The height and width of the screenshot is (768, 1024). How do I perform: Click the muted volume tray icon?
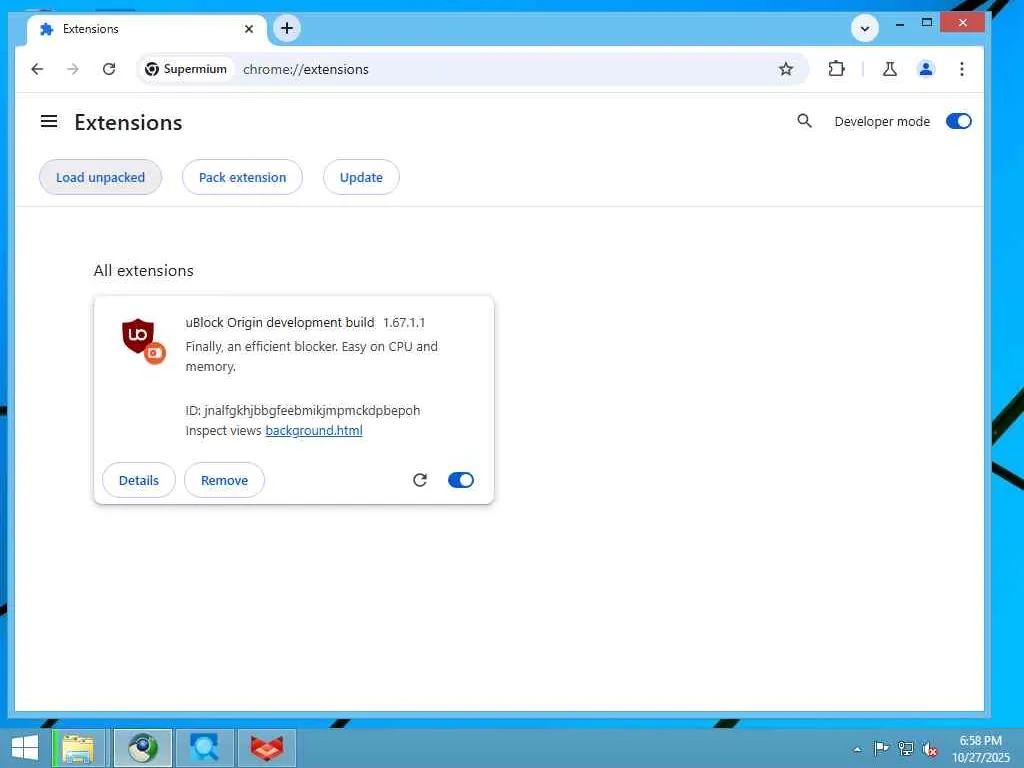pos(929,749)
